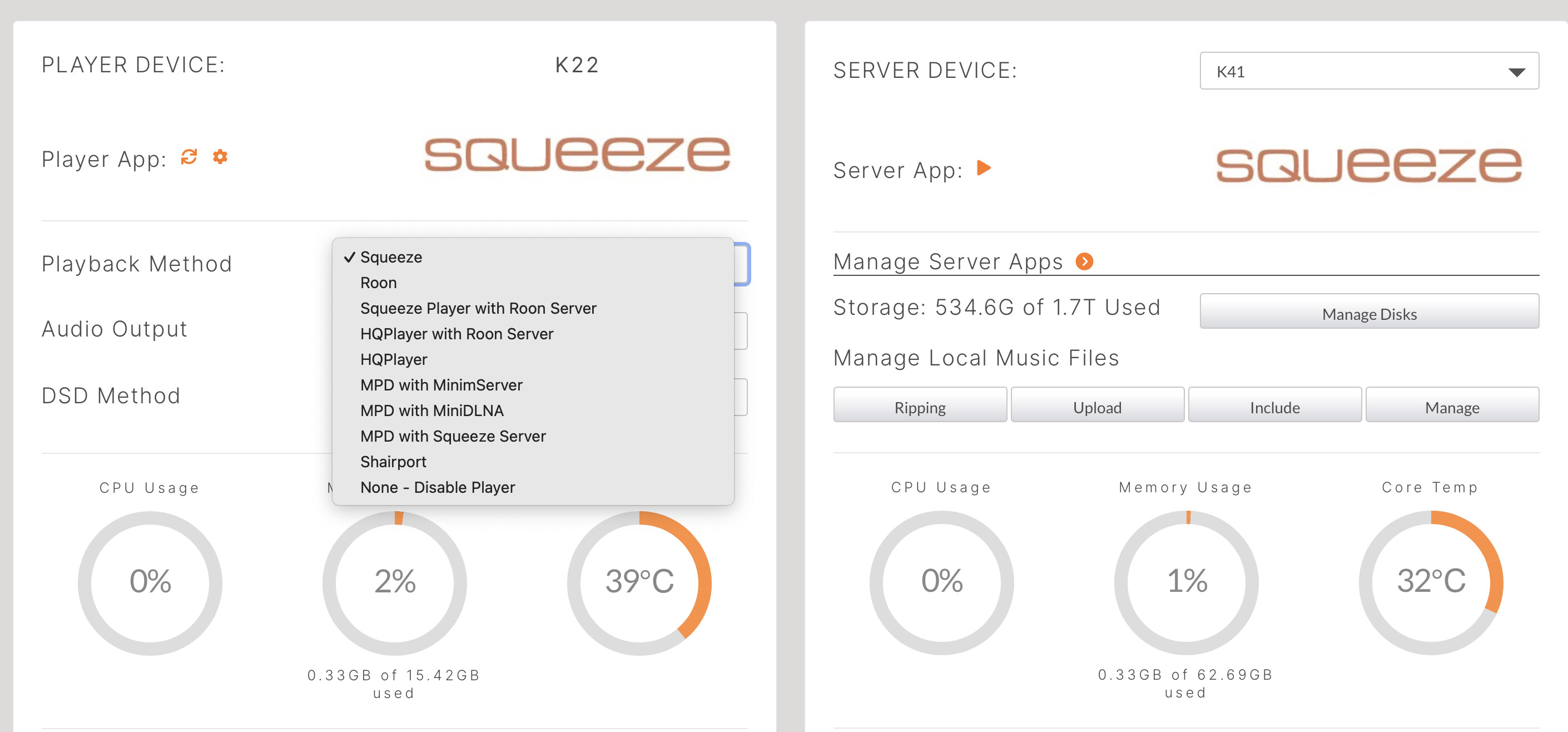The width and height of the screenshot is (1568, 732).
Task: Open the Upload music files button
Action: 1097,407
